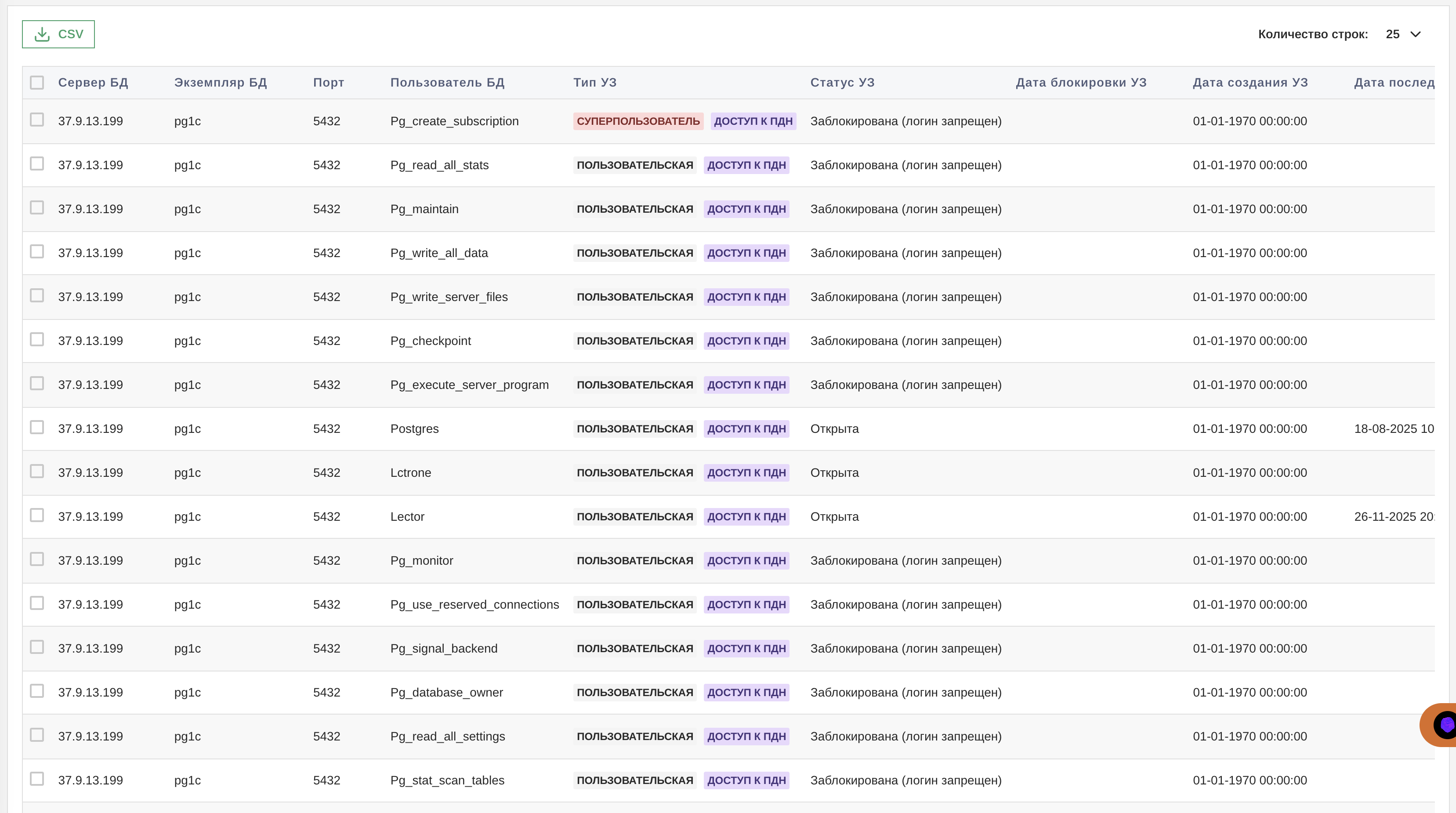The width and height of the screenshot is (1456, 813).
Task: Click the Порт column header
Action: (x=328, y=83)
